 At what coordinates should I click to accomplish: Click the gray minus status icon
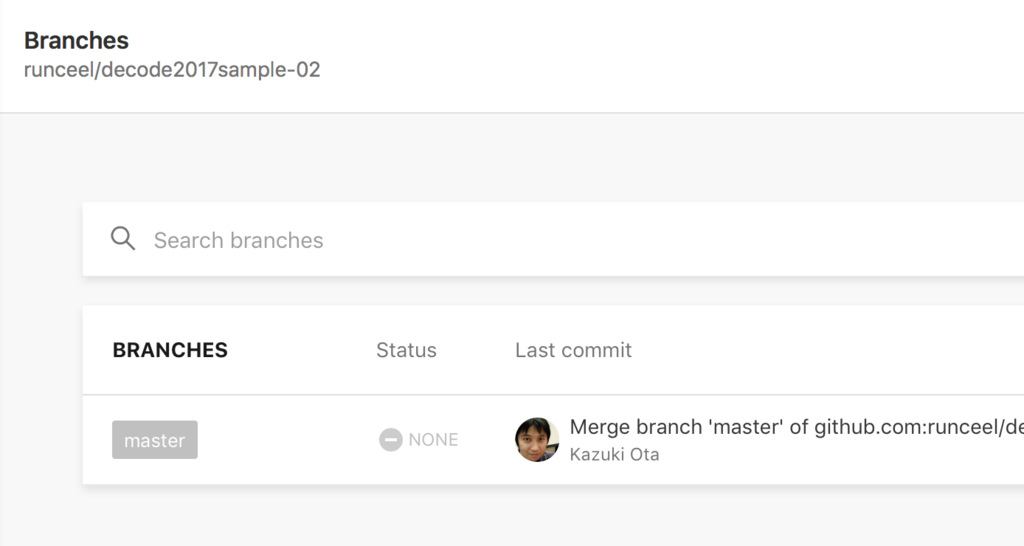click(x=390, y=440)
